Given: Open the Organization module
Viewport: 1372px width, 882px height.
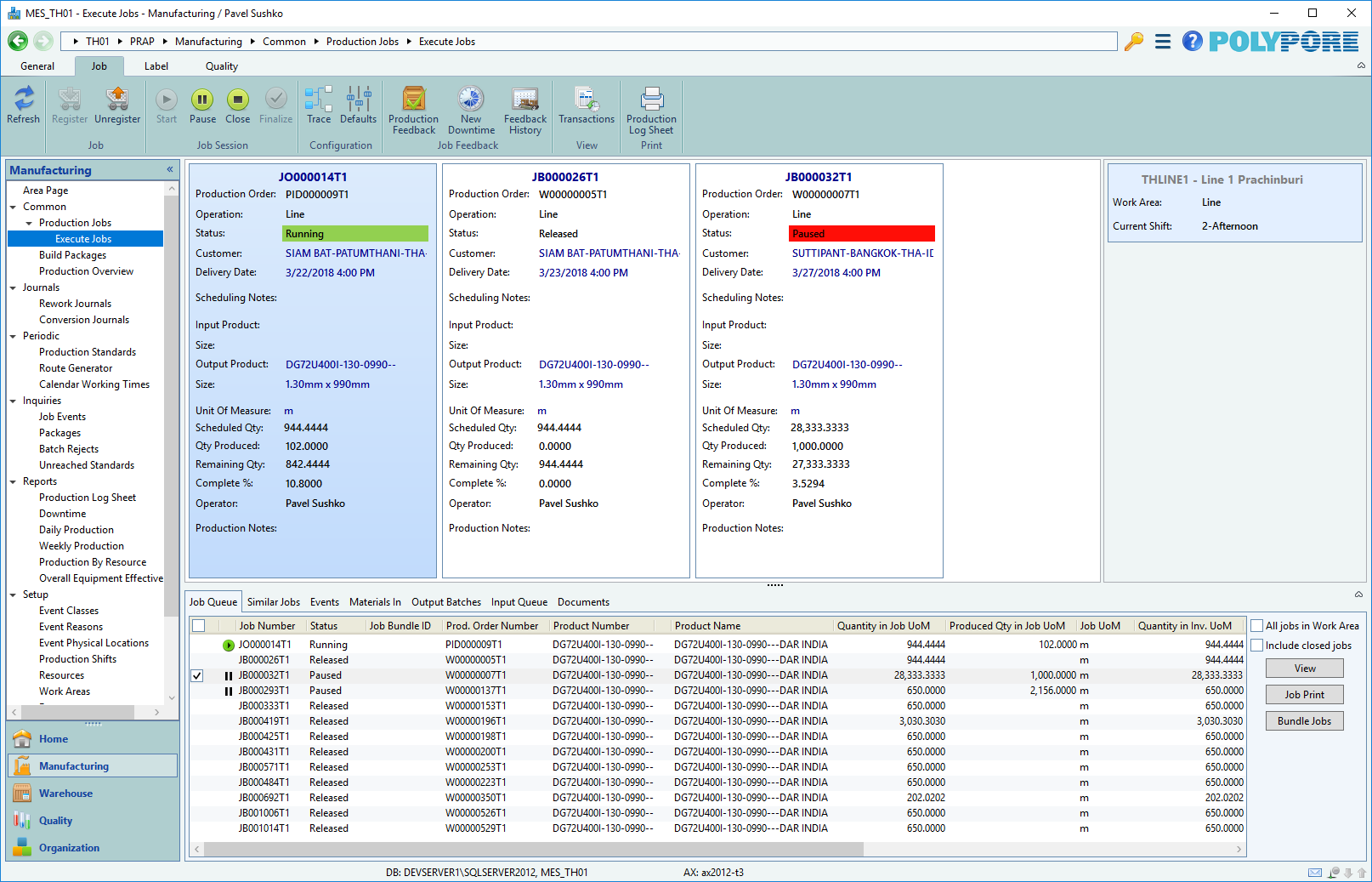Looking at the screenshot, I should [94, 848].
